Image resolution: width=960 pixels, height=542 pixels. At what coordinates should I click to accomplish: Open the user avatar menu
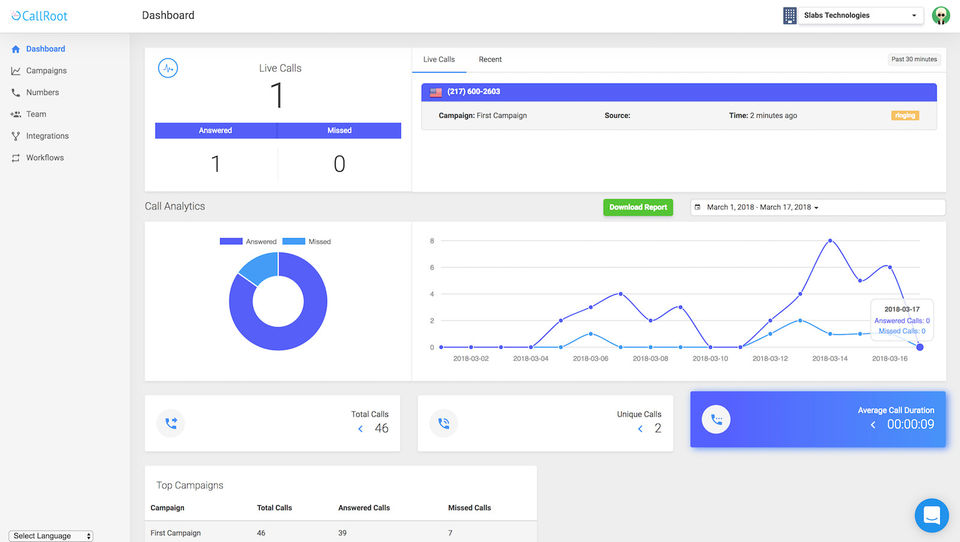pyautogui.click(x=940, y=15)
